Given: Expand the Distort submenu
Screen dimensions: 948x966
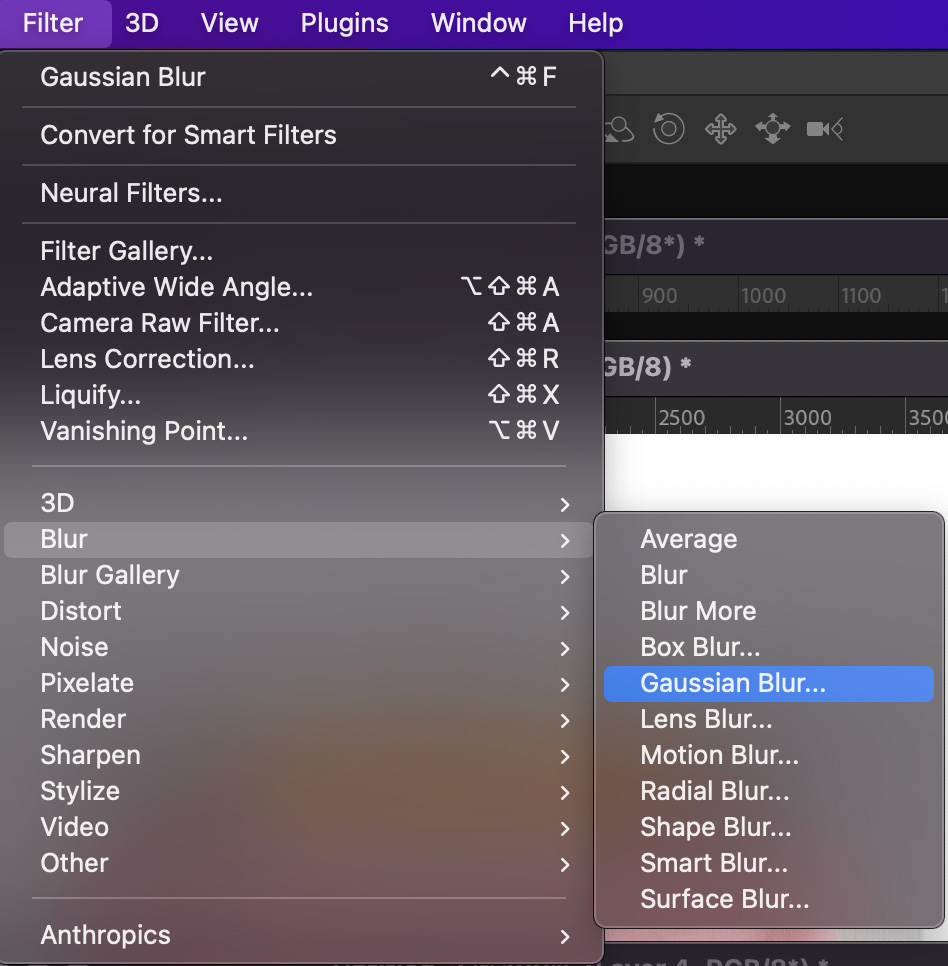Looking at the screenshot, I should coord(299,611).
